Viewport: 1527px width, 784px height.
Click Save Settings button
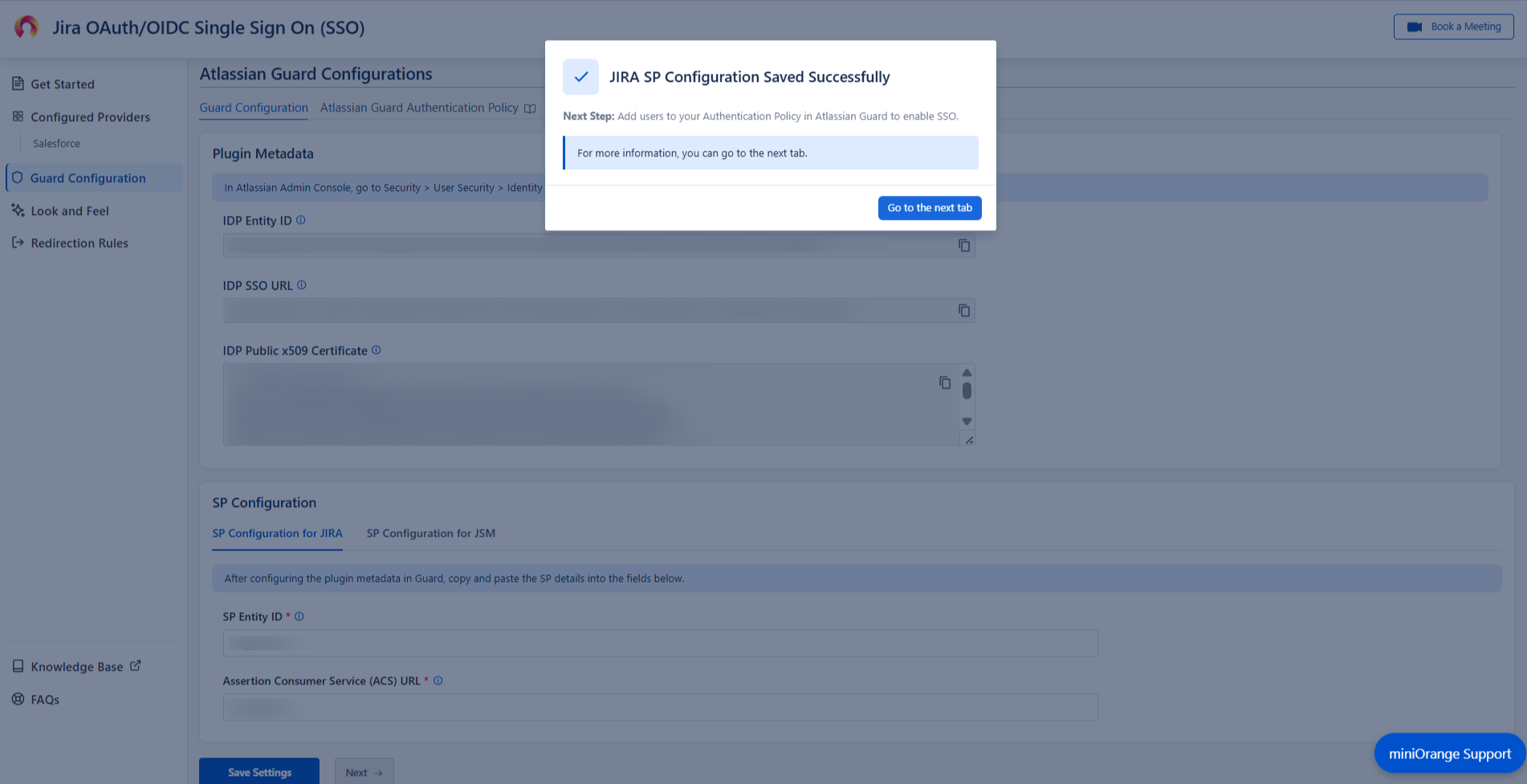pos(259,772)
